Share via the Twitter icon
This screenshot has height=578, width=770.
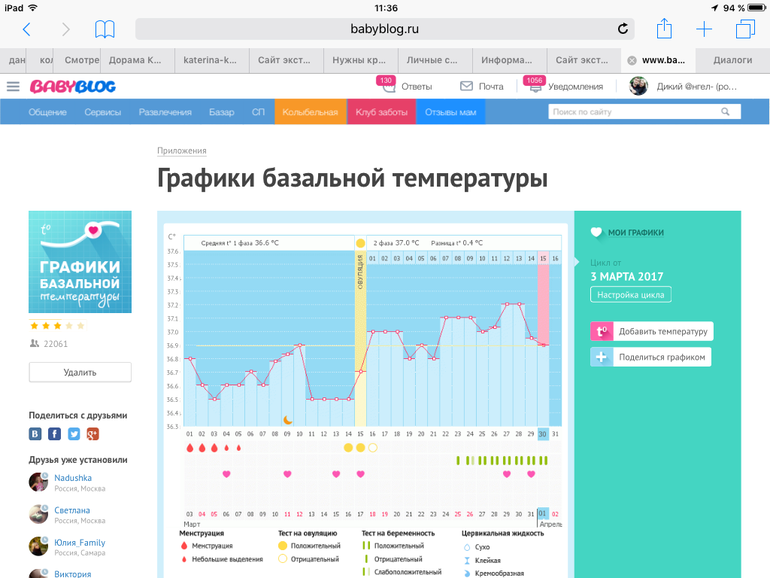coord(73,434)
